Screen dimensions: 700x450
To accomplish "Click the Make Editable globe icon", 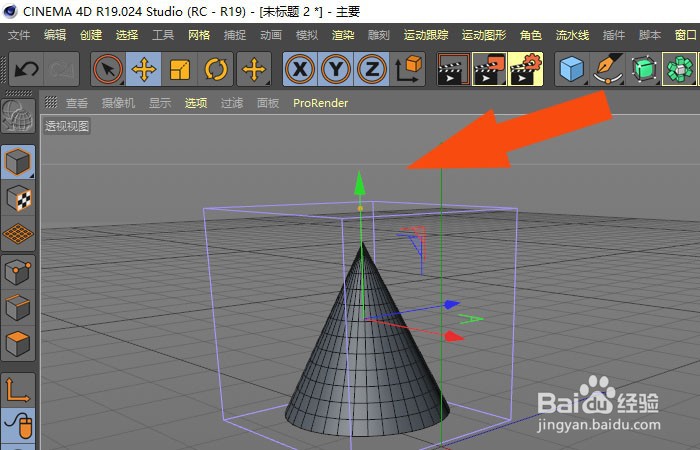I will pyautogui.click(x=18, y=116).
